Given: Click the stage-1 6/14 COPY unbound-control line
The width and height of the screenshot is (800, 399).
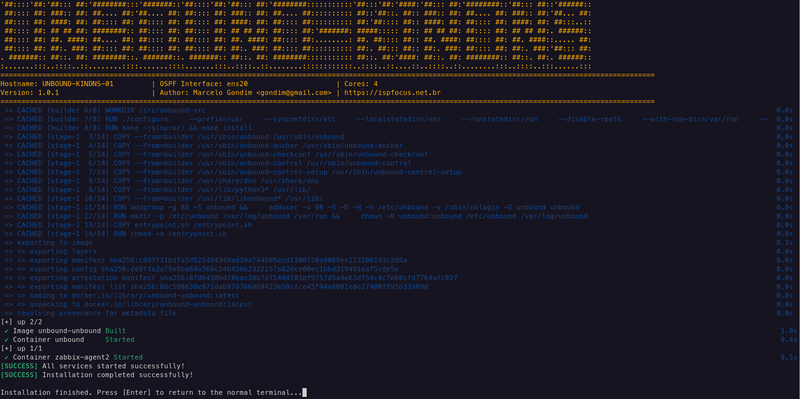Looking at the screenshot, I should point(208,163).
